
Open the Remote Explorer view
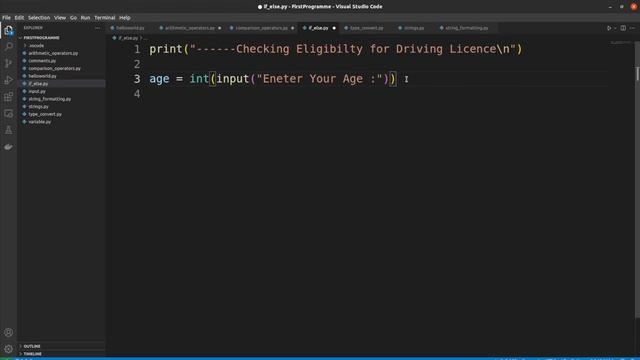tap(8, 113)
